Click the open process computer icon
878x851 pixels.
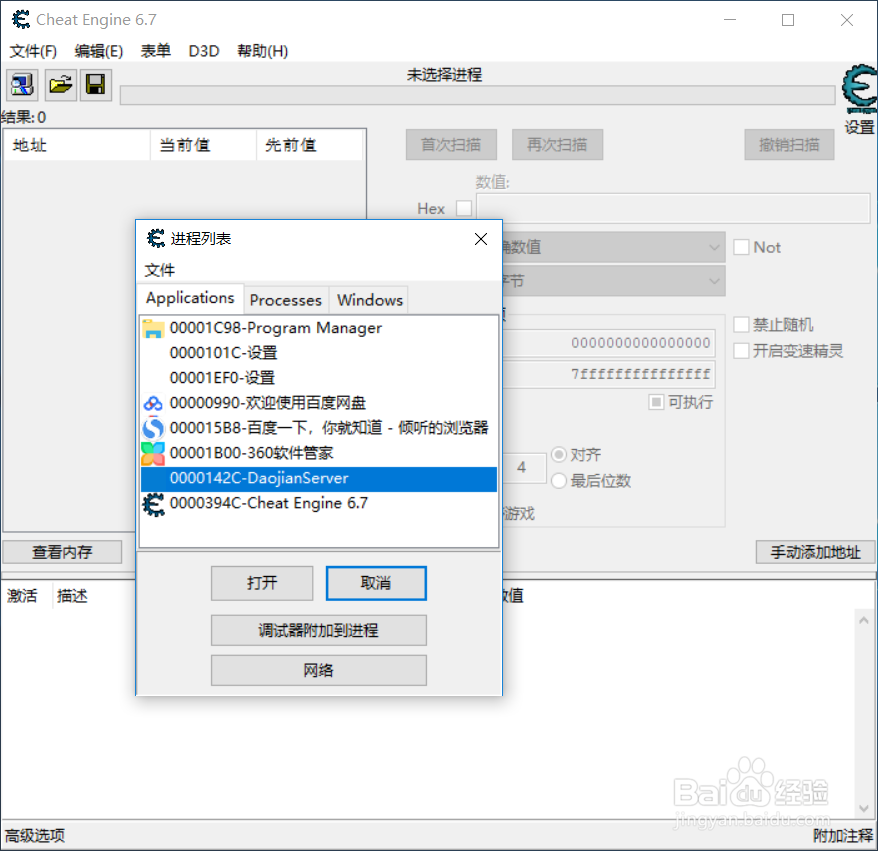pyautogui.click(x=22, y=85)
